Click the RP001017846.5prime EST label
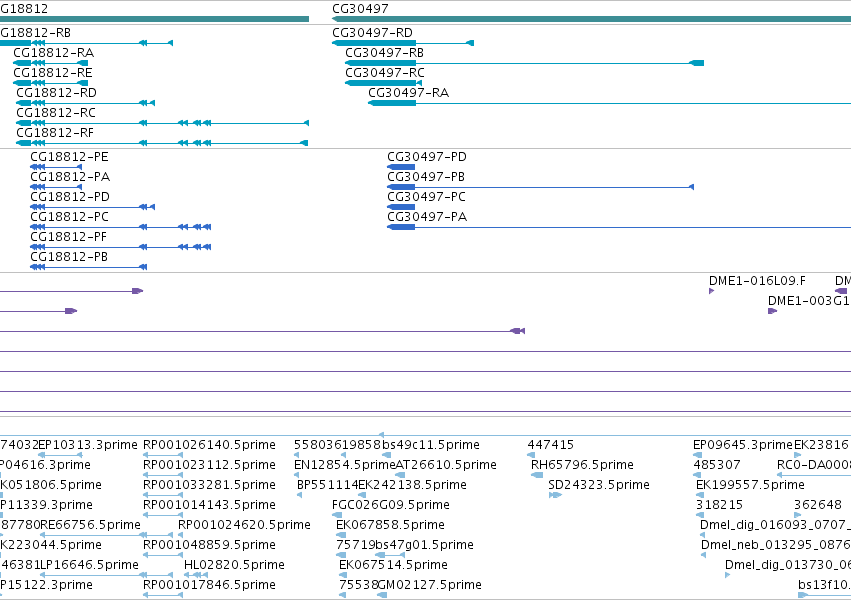Screen dimensions: 851x600 coord(209,585)
